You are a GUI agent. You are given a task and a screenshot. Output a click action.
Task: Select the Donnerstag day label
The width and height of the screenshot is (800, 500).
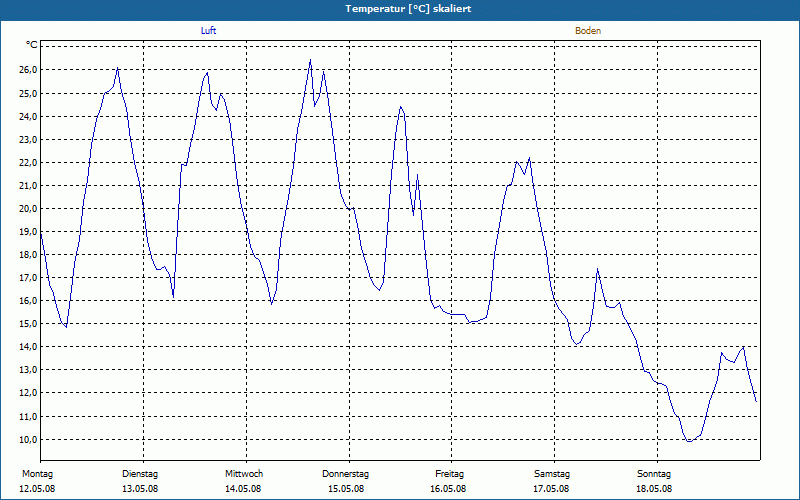(x=345, y=474)
